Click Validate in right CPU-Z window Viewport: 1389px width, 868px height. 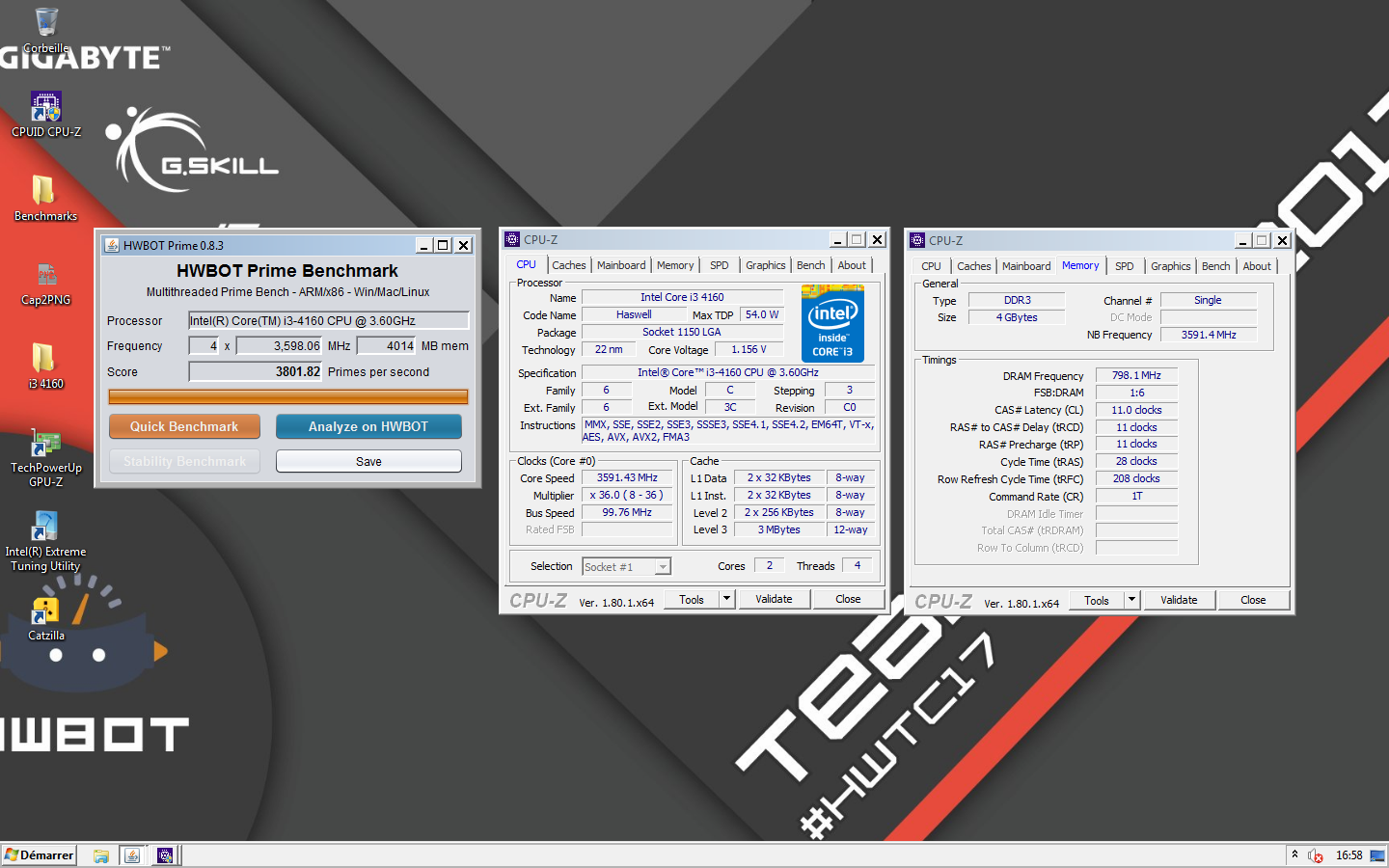point(1179,600)
